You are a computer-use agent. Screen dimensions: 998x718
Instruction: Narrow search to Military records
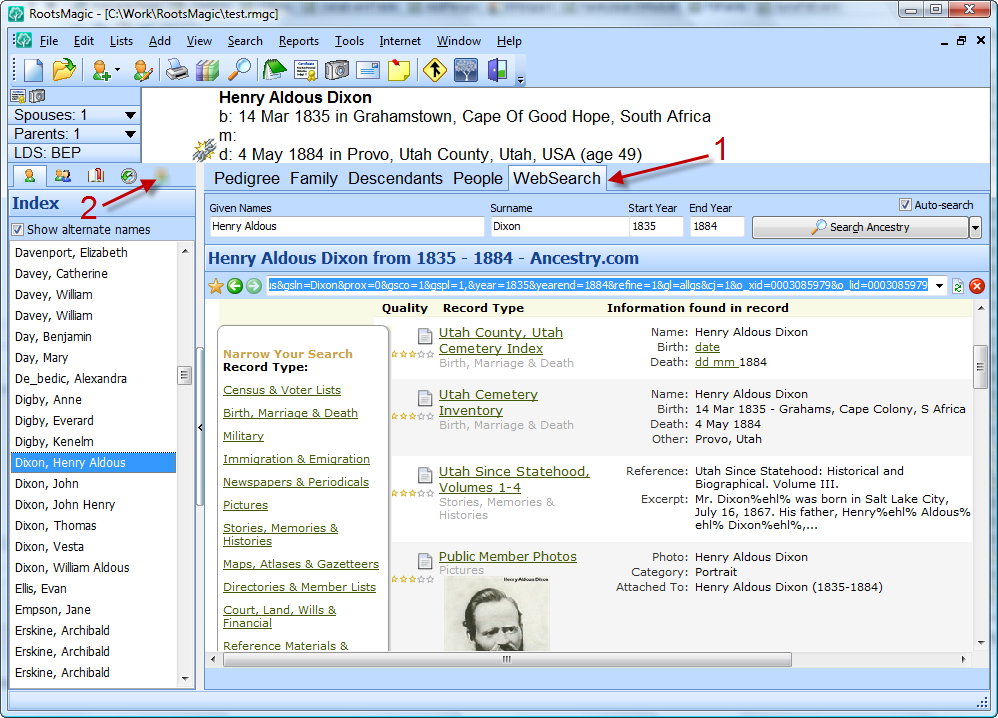pyautogui.click(x=243, y=436)
